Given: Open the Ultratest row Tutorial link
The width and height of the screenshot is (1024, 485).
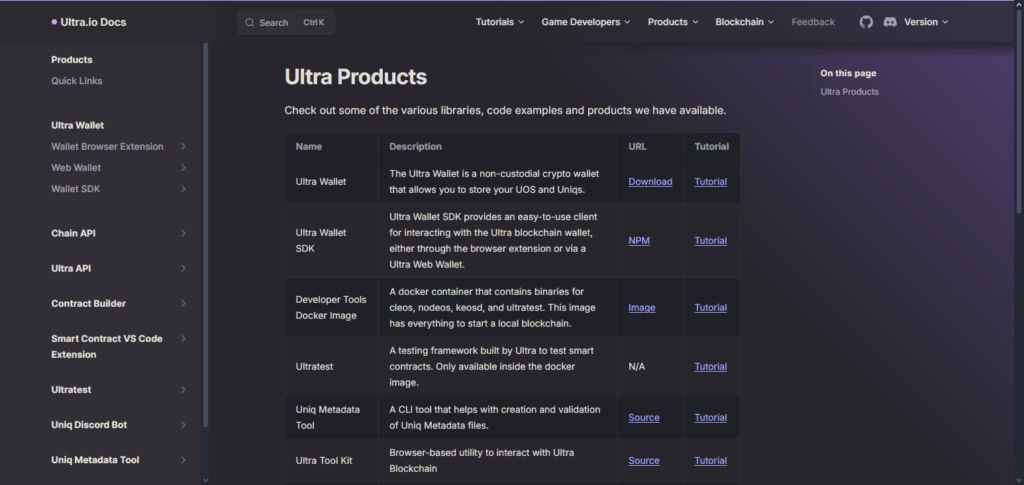Looking at the screenshot, I should pyautogui.click(x=711, y=367).
